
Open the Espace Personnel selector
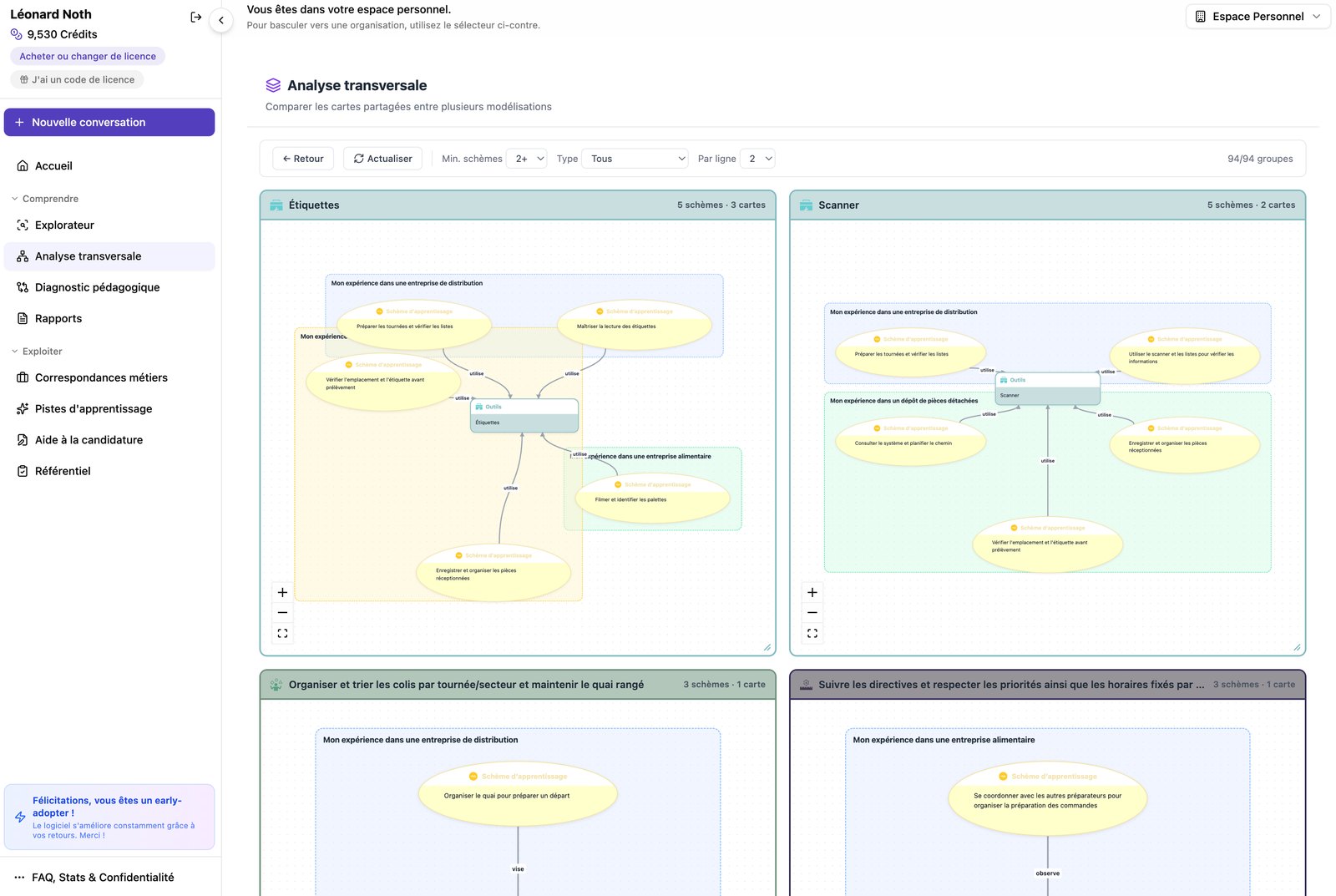[x=1258, y=17]
